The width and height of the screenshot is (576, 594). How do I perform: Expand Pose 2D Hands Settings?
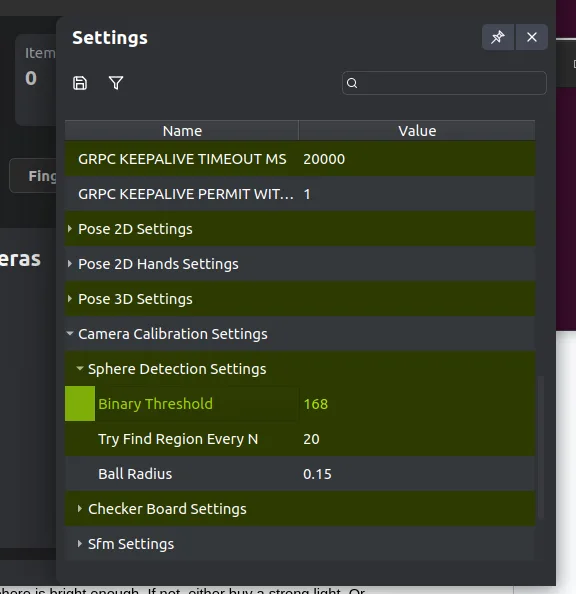[70, 264]
